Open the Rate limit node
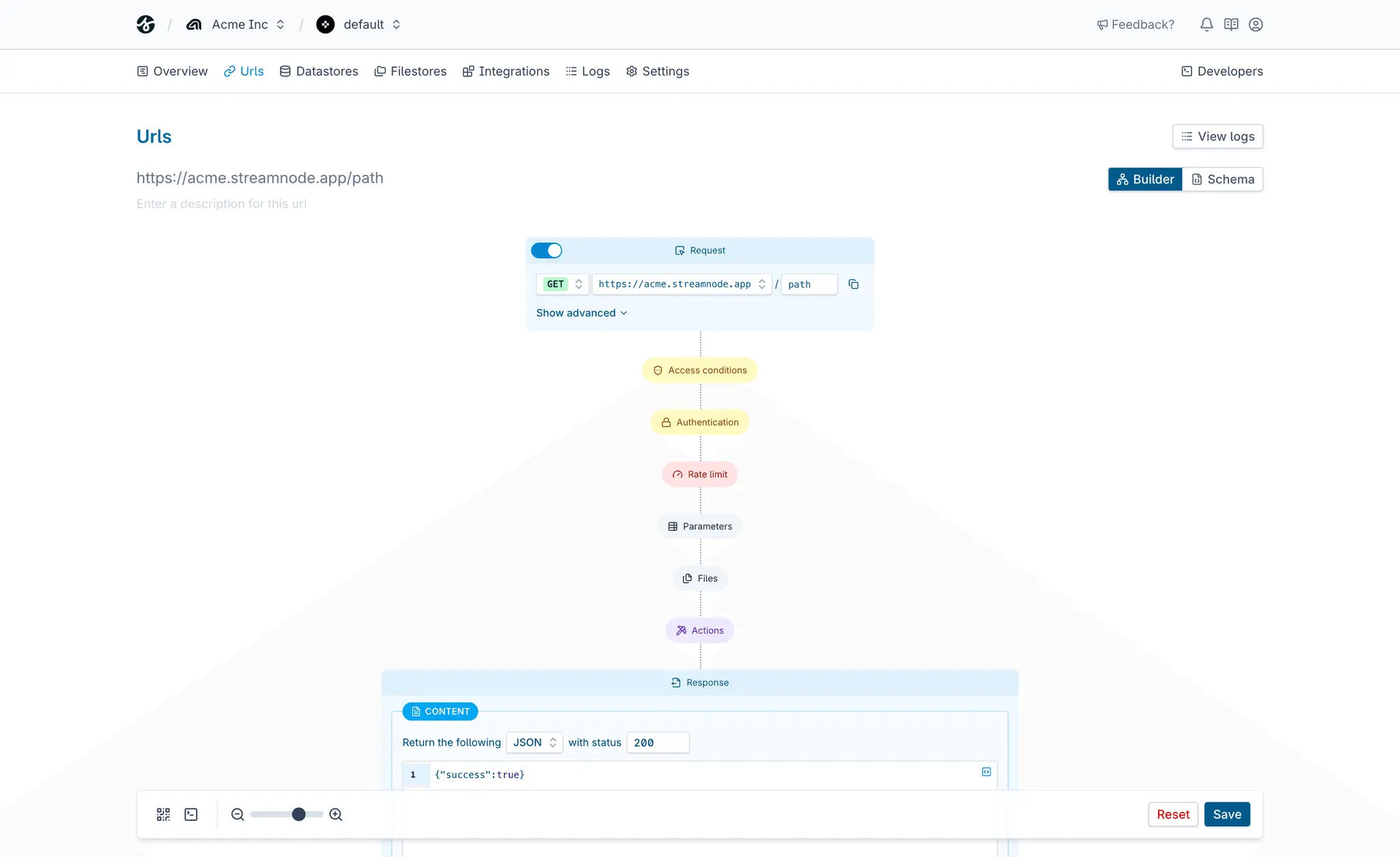1400x857 pixels. click(x=700, y=474)
